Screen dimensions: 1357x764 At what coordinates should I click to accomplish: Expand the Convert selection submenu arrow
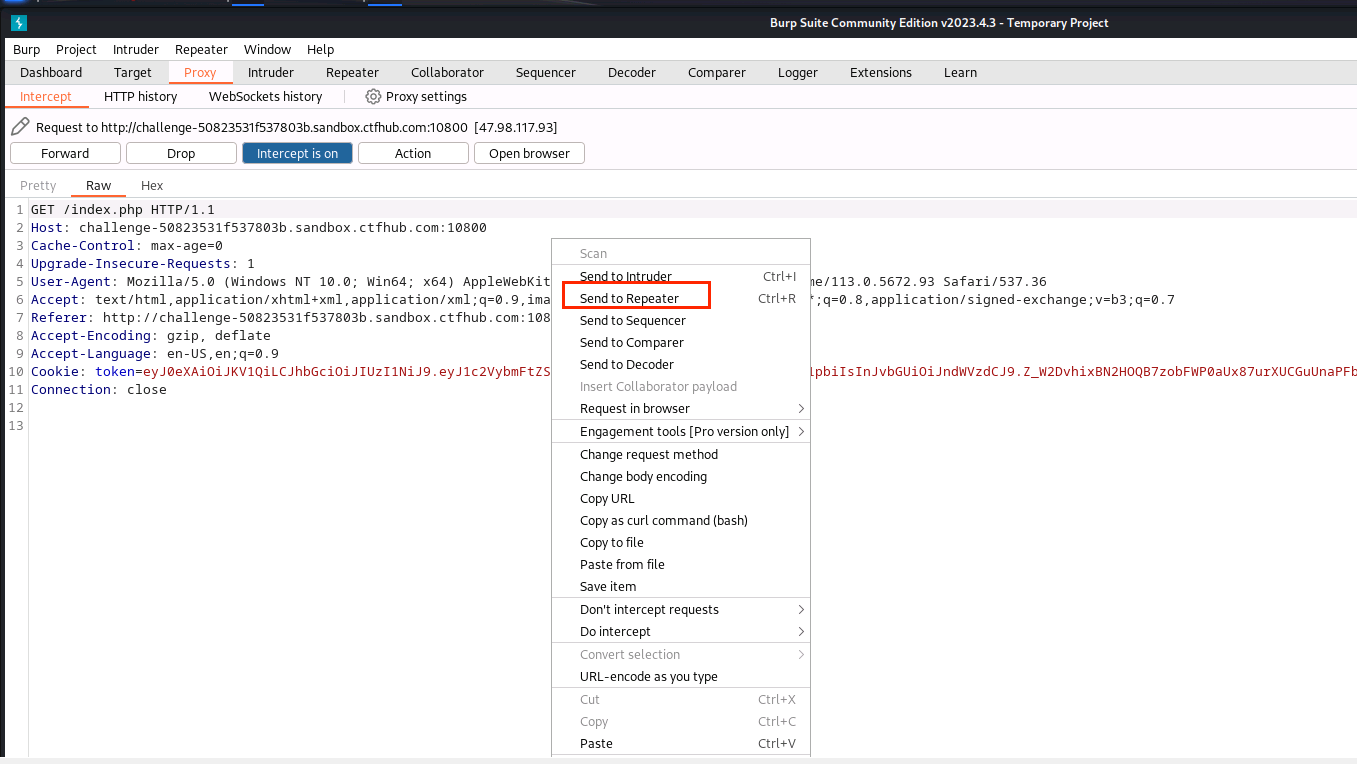click(801, 654)
